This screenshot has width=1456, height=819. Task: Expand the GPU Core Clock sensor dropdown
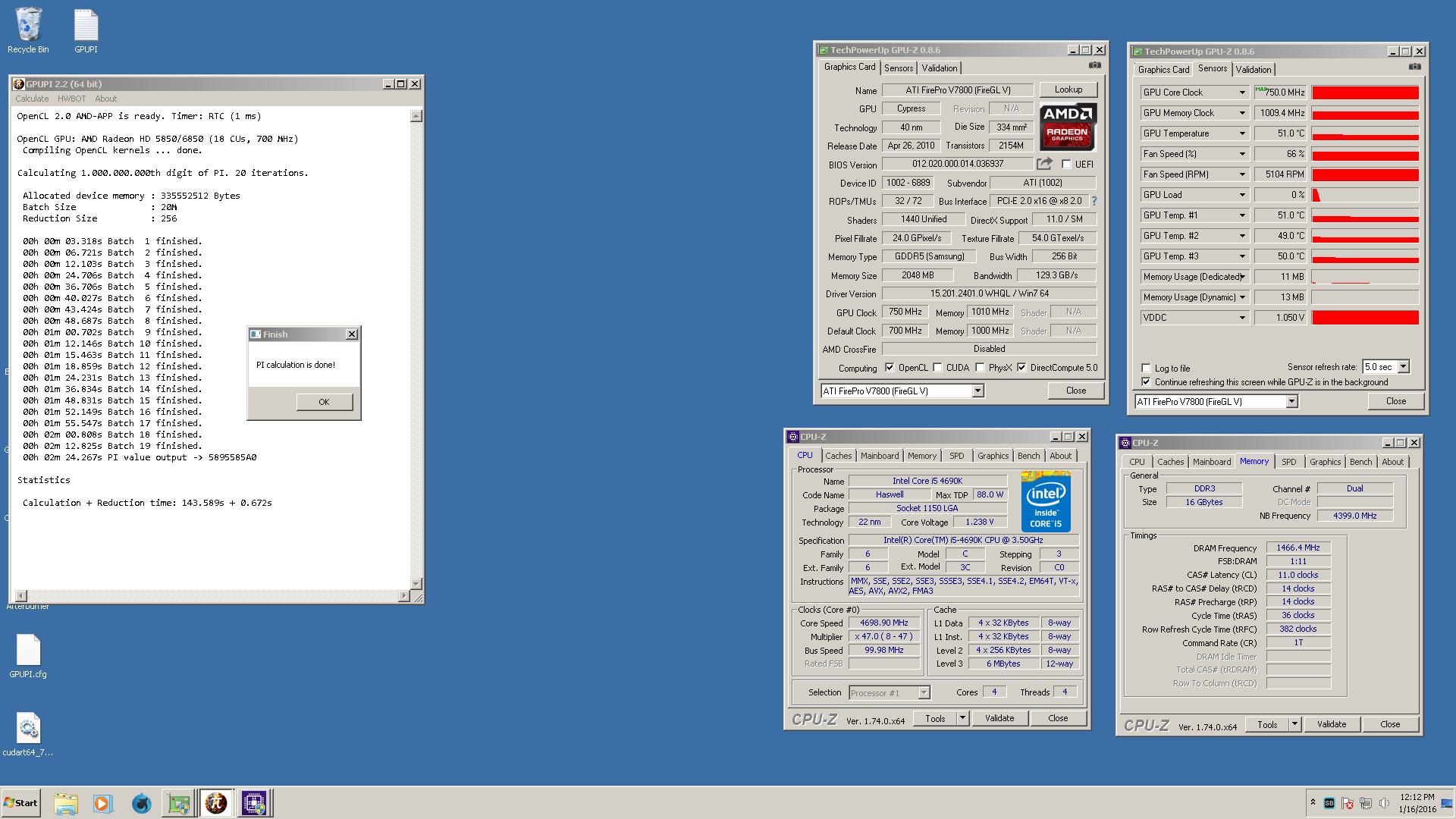(x=1242, y=93)
